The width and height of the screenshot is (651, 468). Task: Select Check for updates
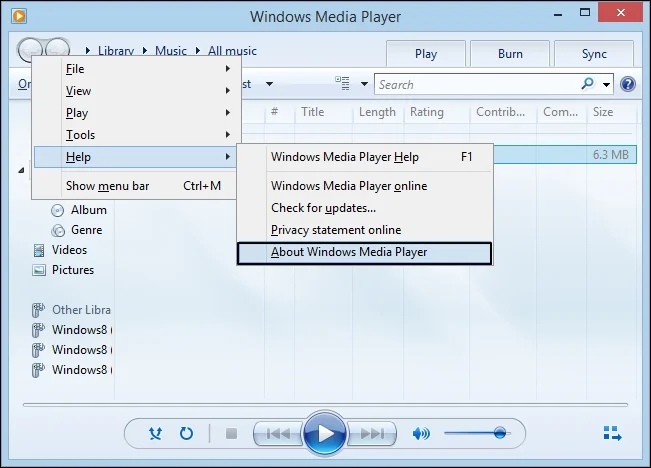pos(365,208)
